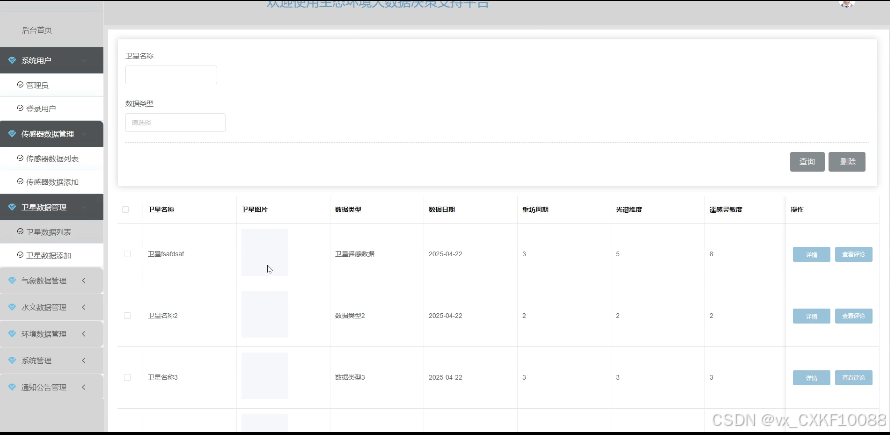Click the circle icon next to 传感器数据添加
The image size is (890, 435).
(20, 182)
